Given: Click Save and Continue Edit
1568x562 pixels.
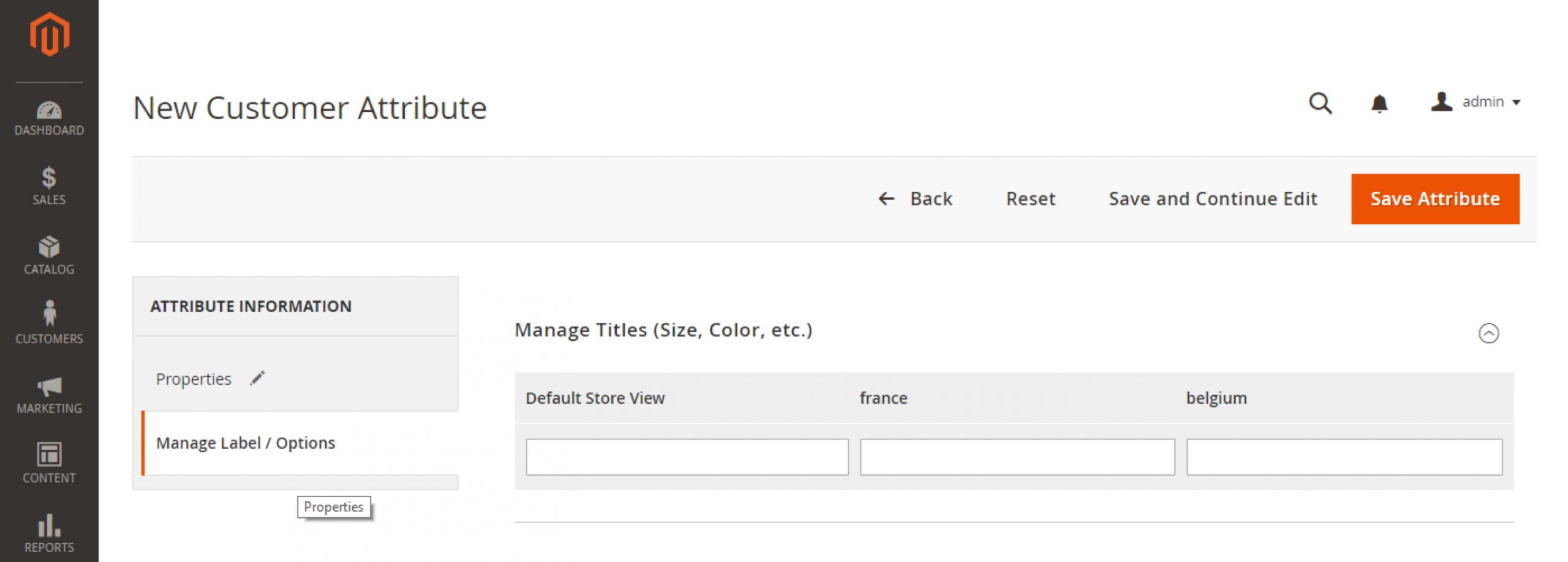Looking at the screenshot, I should tap(1213, 199).
